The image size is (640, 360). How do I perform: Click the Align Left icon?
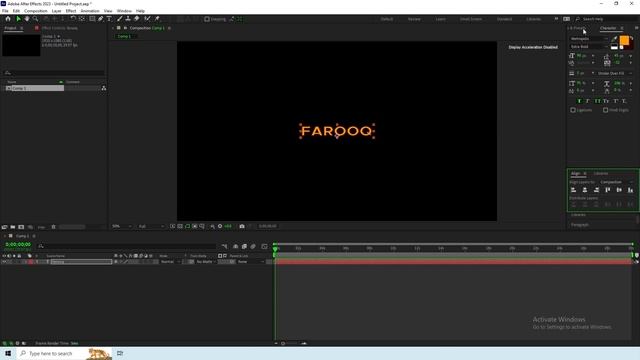tap(573, 190)
